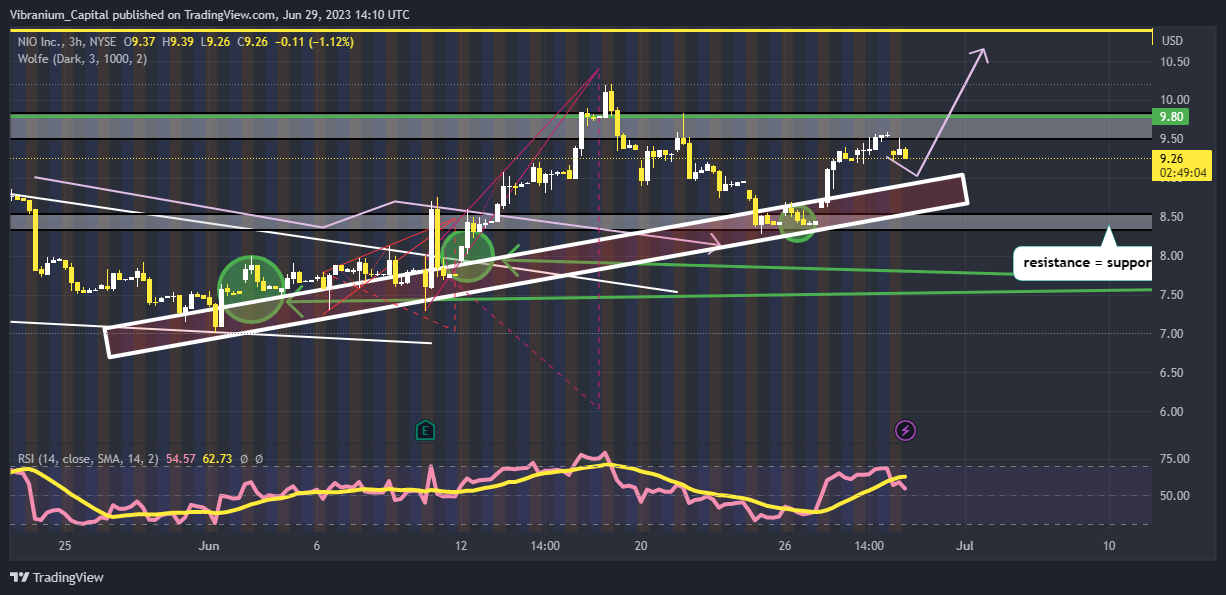Click the 7.50 price axis label

[1173, 295]
